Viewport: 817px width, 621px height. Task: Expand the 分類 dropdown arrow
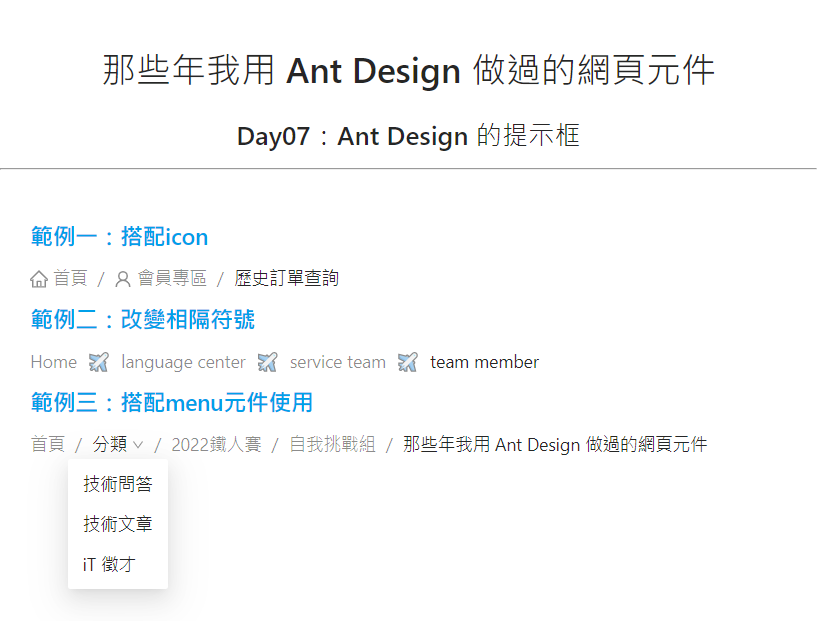tap(138, 445)
